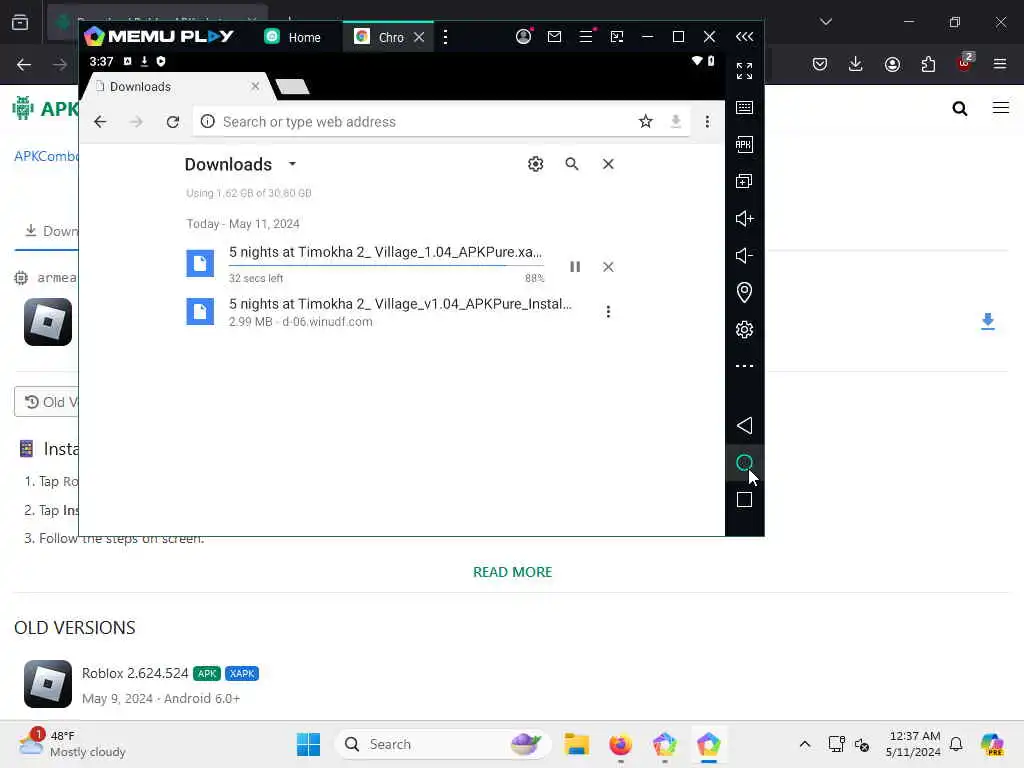Collapse MEmu sidebar with triple chevron
Image resolution: width=1024 pixels, height=768 pixels.
tap(744, 37)
